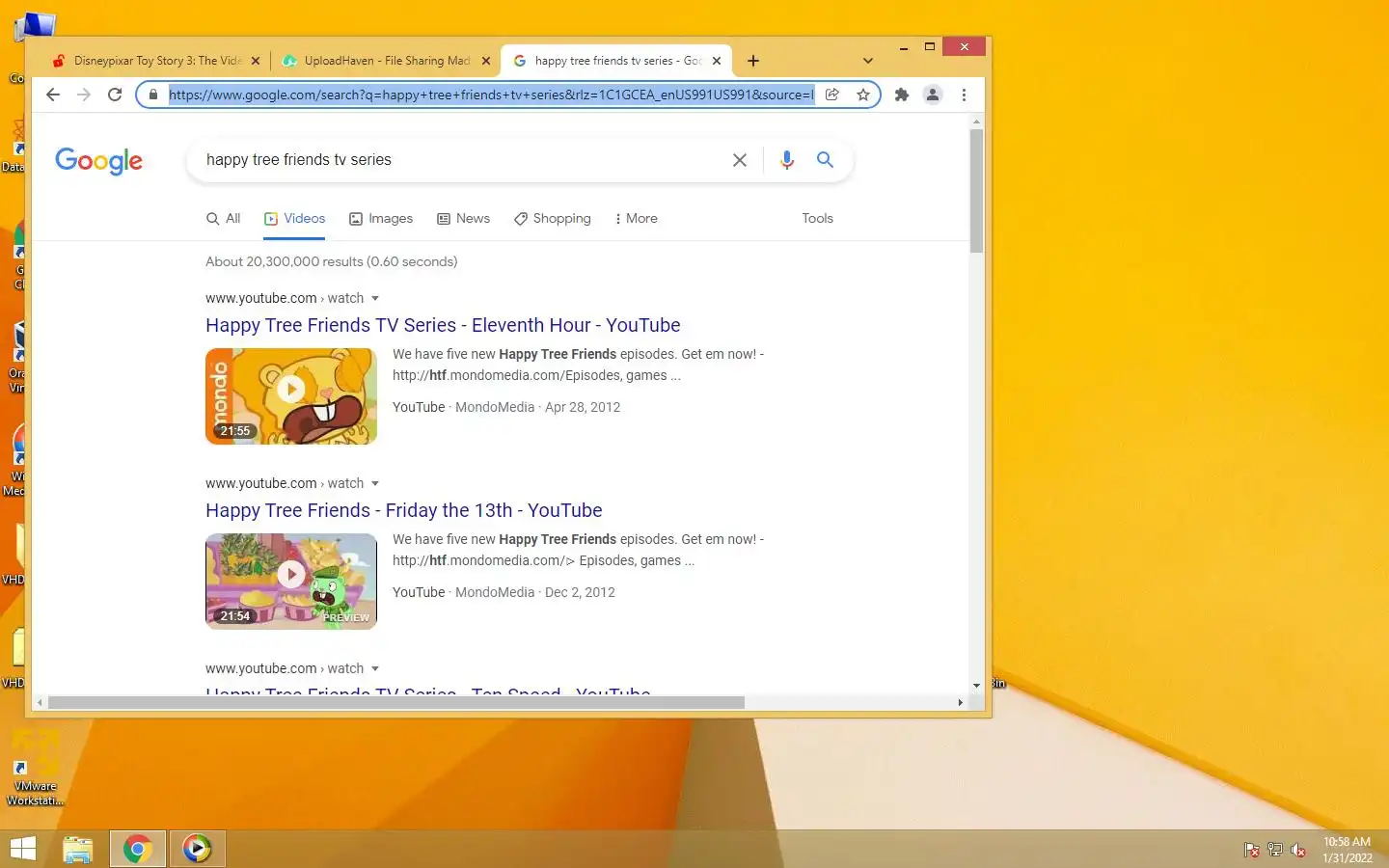
Task: Clear the search box with the X
Action: (x=740, y=160)
